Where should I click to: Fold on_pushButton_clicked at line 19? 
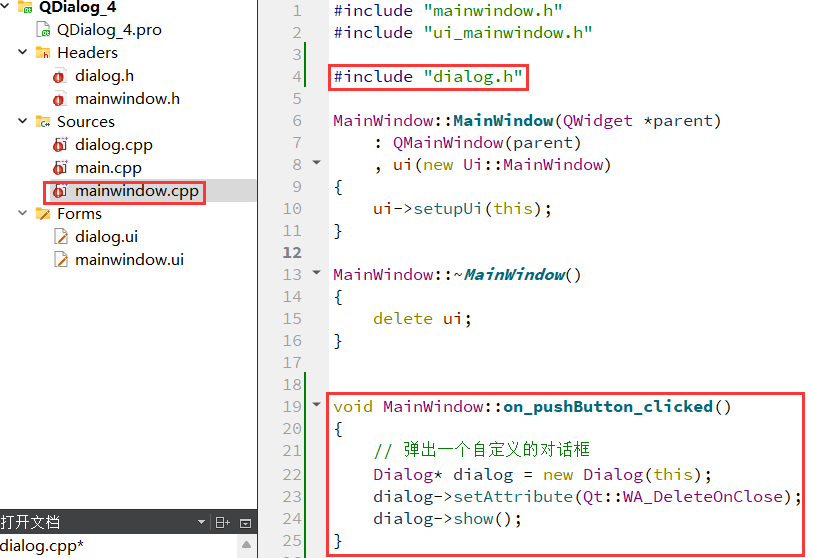[x=316, y=404]
